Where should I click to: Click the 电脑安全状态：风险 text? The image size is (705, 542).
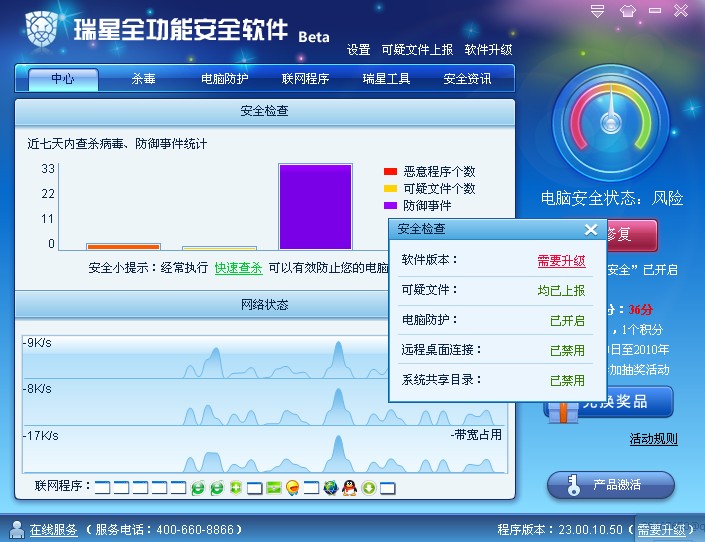click(x=612, y=198)
